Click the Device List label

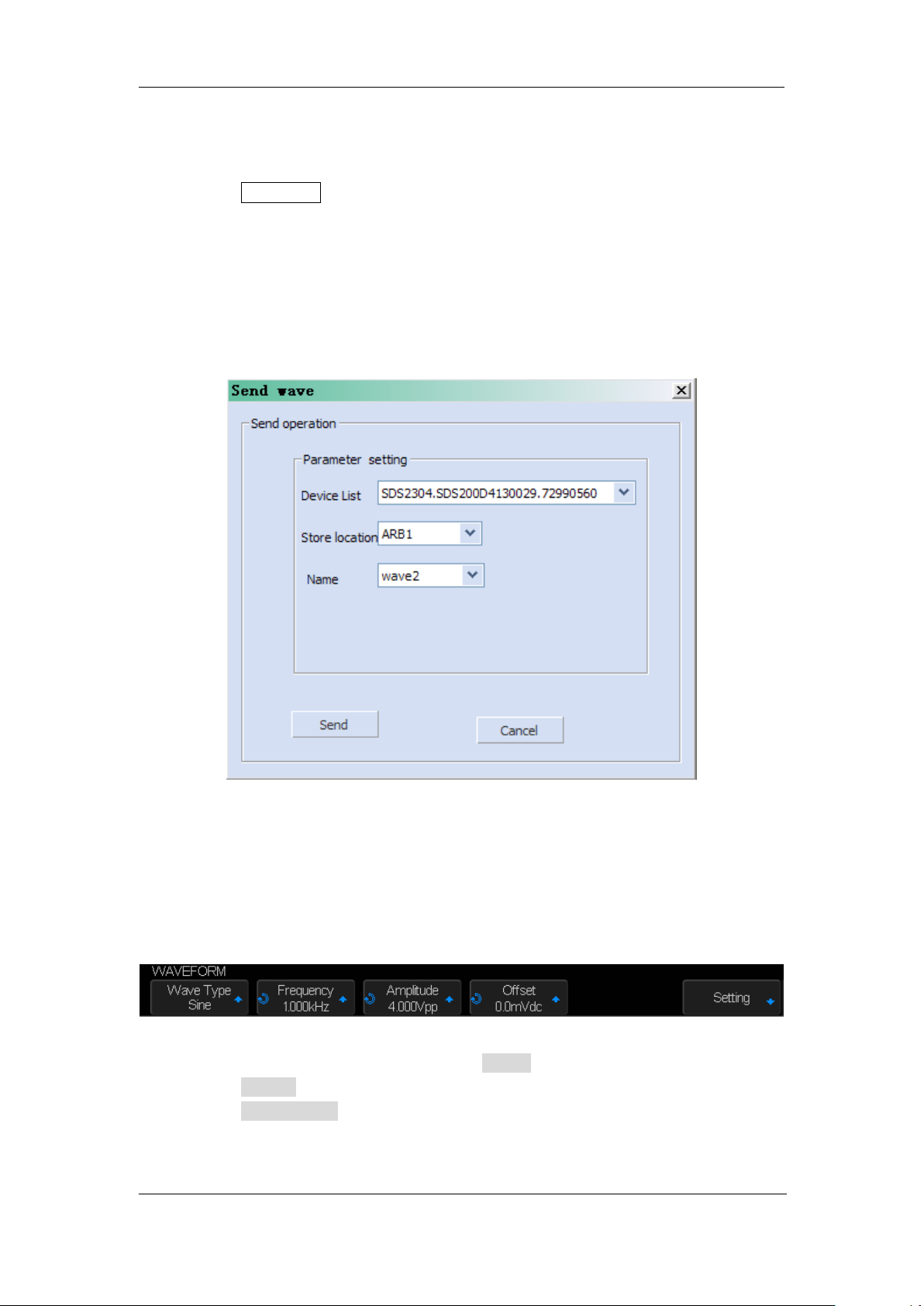331,496
